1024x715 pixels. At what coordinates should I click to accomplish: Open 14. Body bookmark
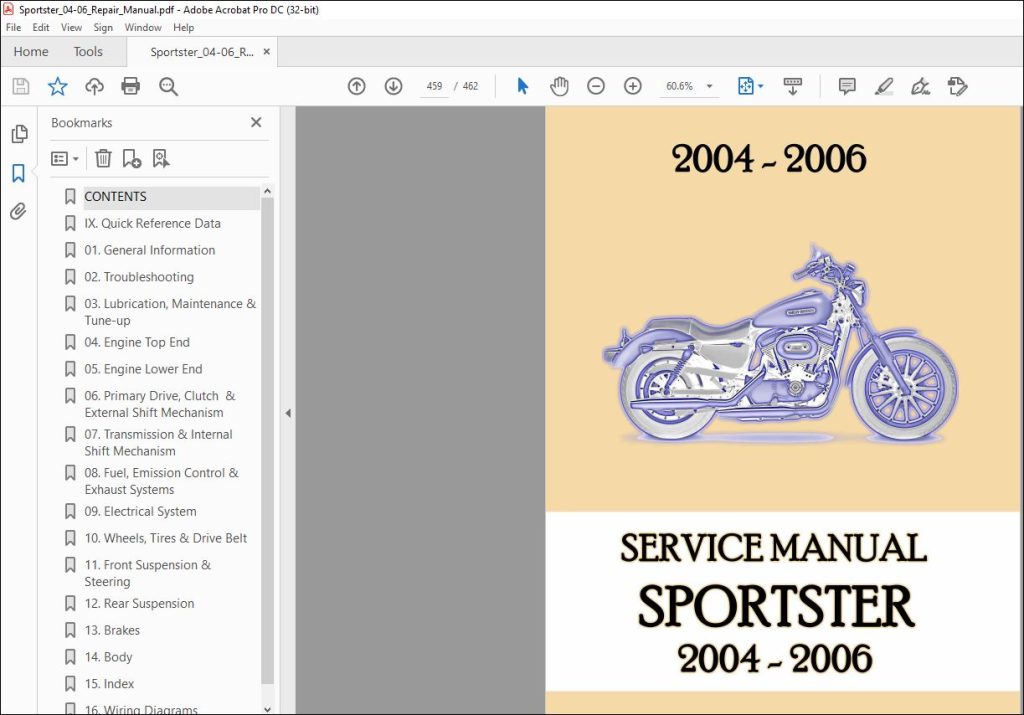(108, 657)
